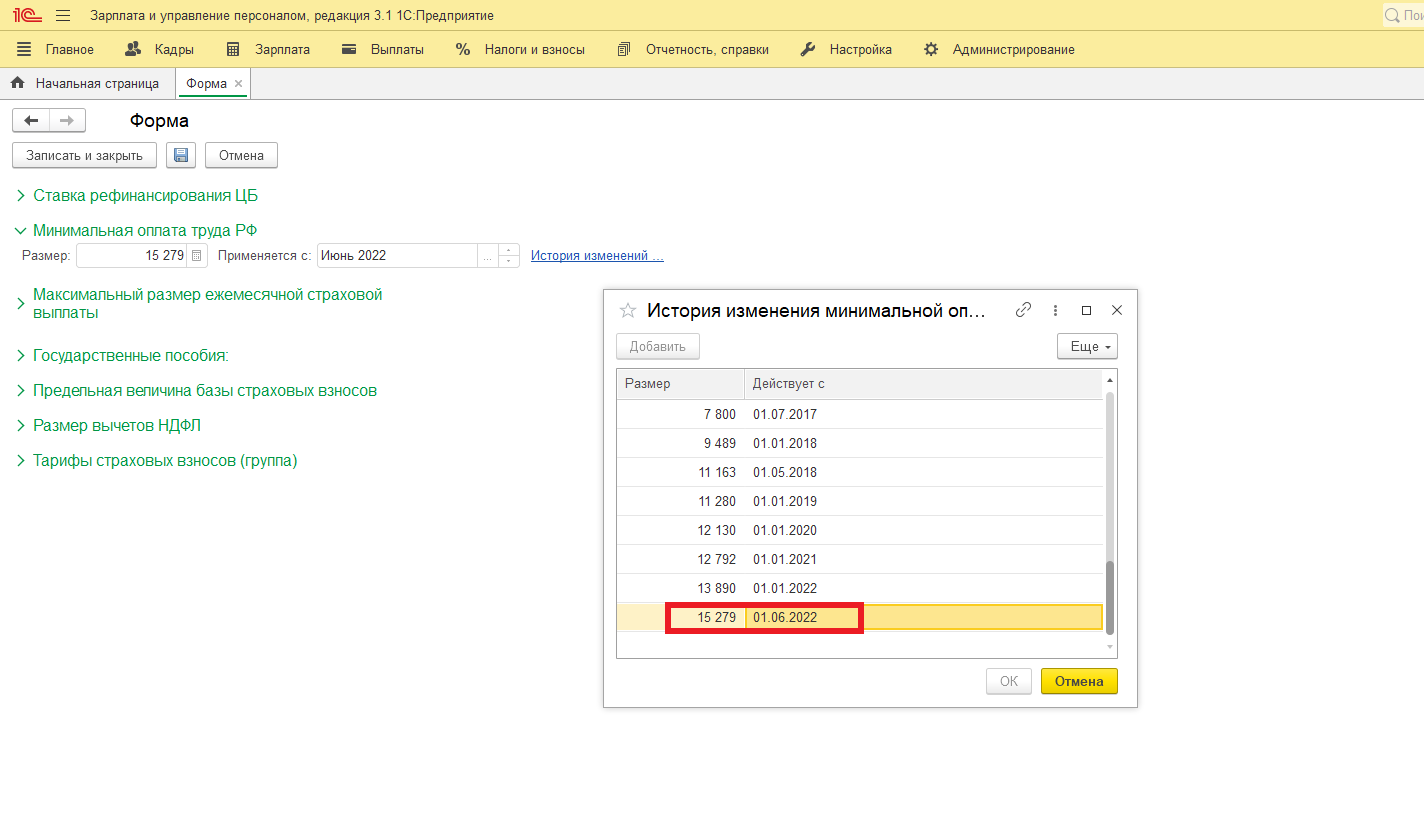Screen dimensions: 1424x825
Task: Click the Записать и закрыть button
Action: [84, 155]
